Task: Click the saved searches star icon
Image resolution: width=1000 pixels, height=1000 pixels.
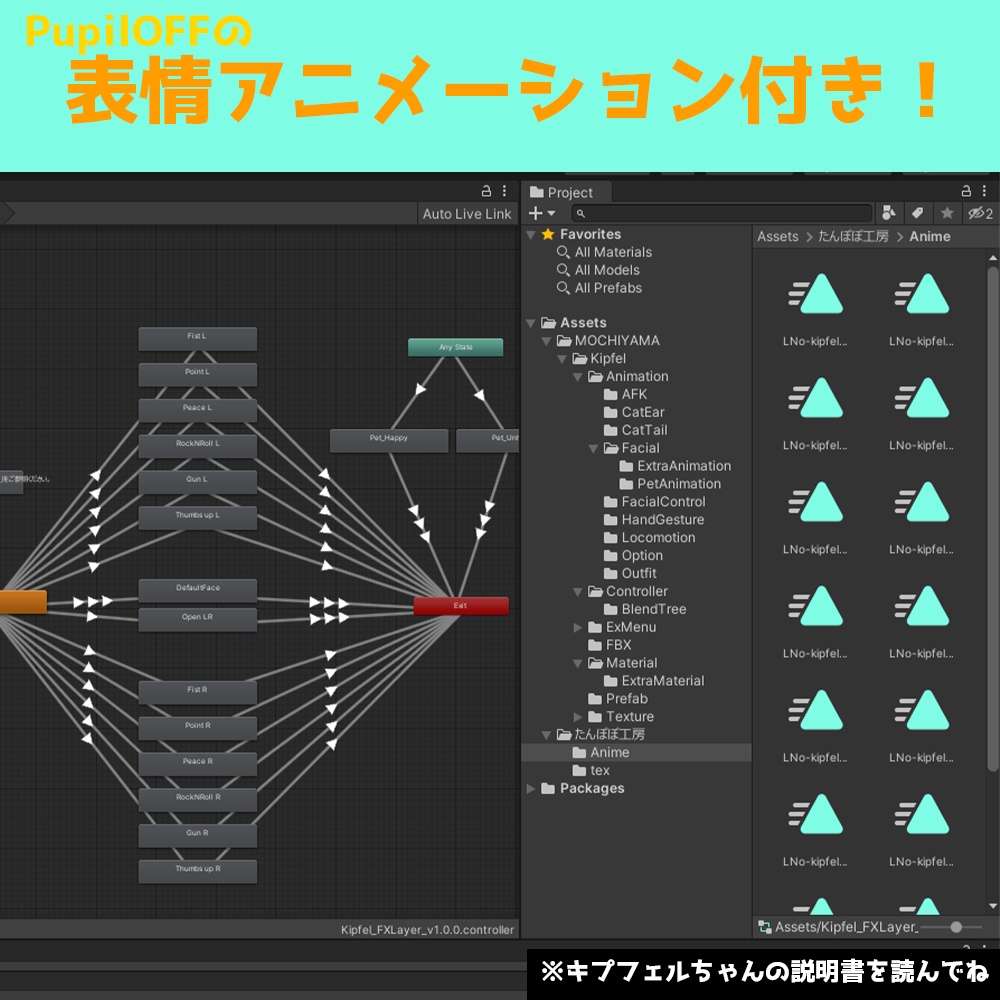Action: (947, 212)
